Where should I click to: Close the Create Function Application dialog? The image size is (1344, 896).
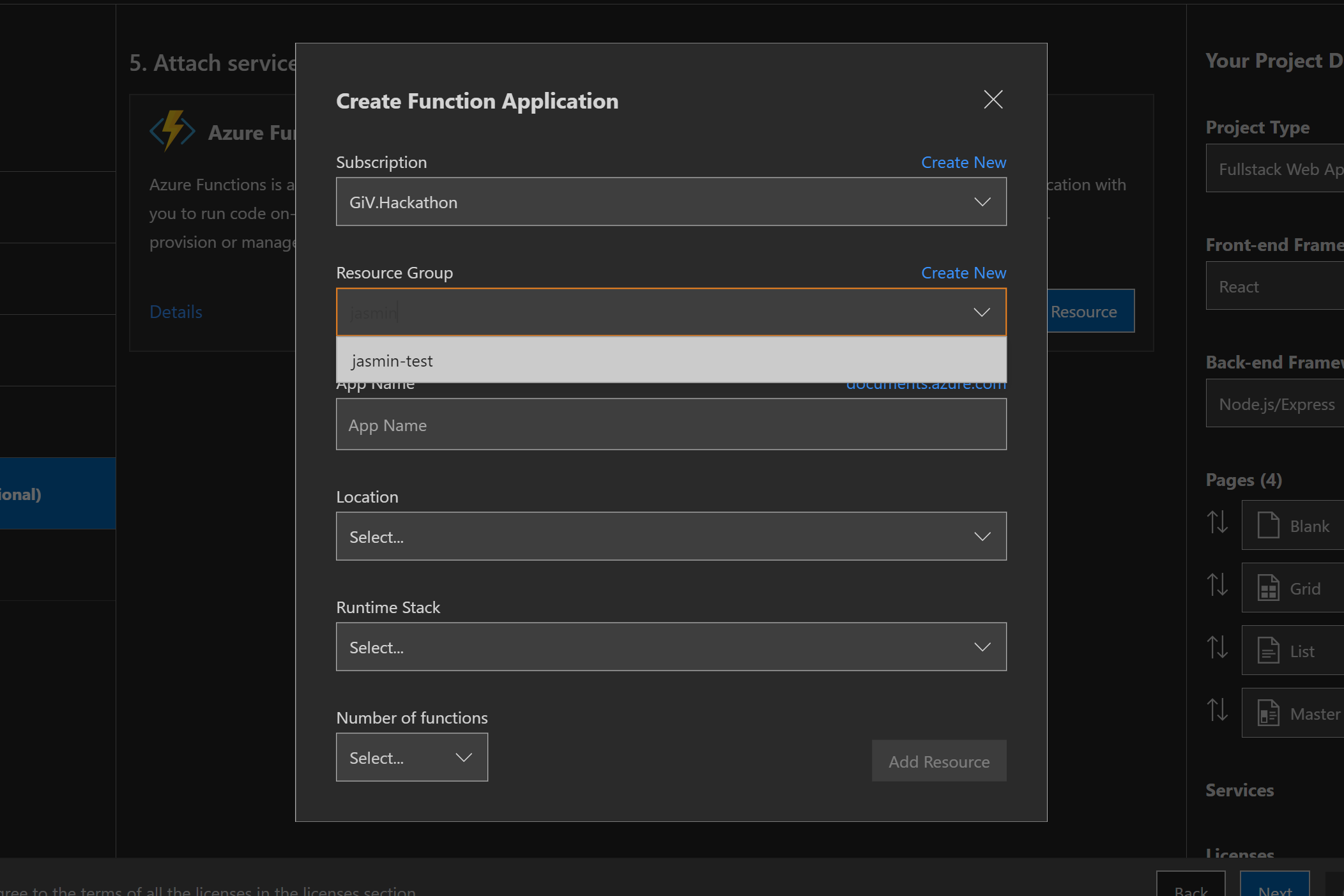993,100
